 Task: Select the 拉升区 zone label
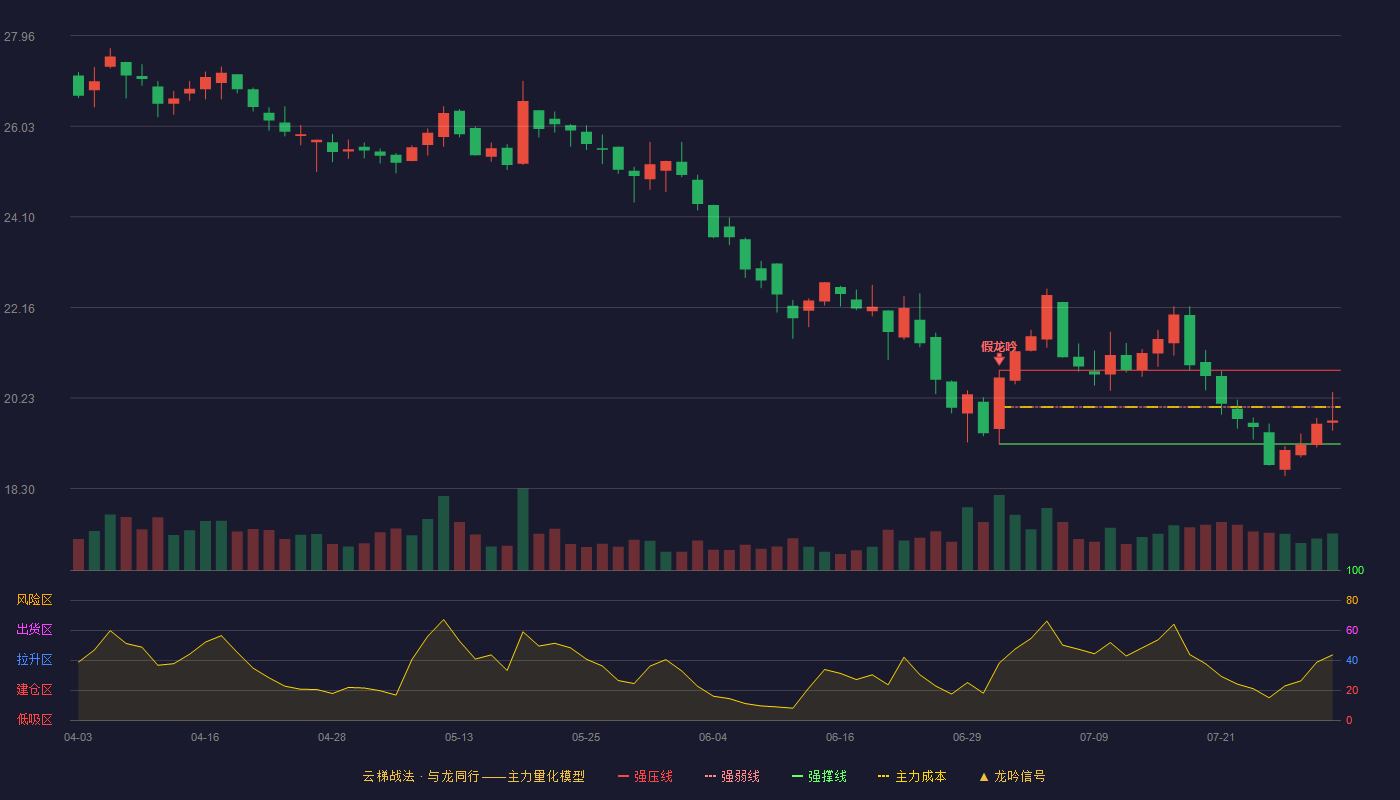pyautogui.click(x=34, y=660)
